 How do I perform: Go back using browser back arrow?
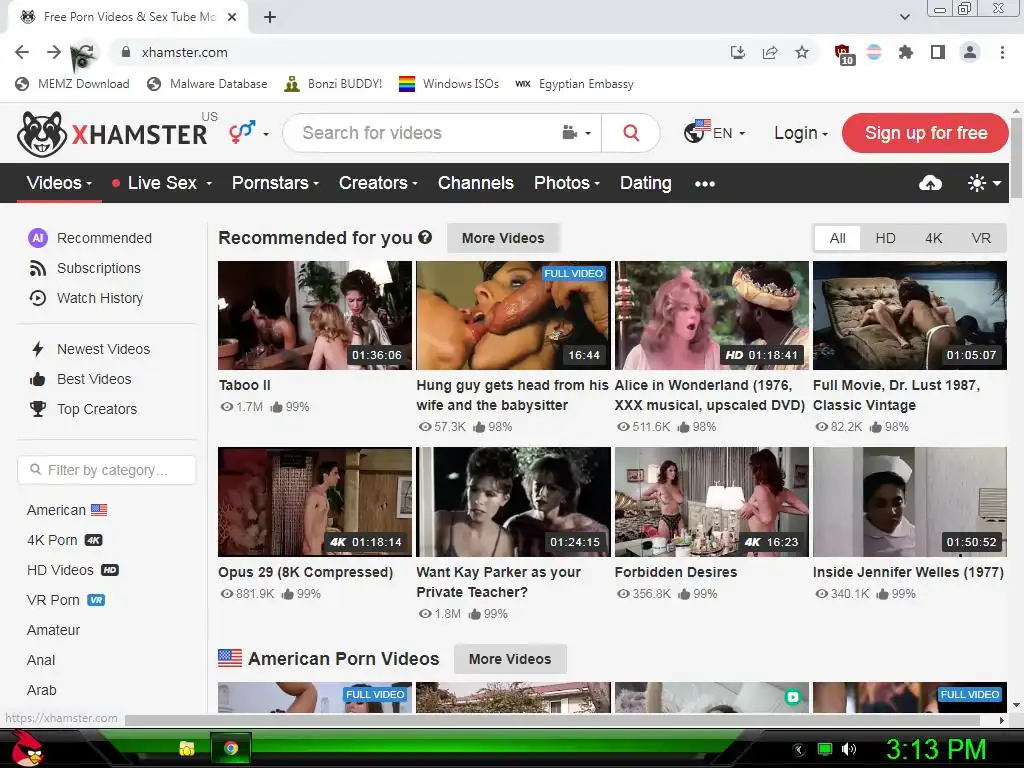click(22, 52)
